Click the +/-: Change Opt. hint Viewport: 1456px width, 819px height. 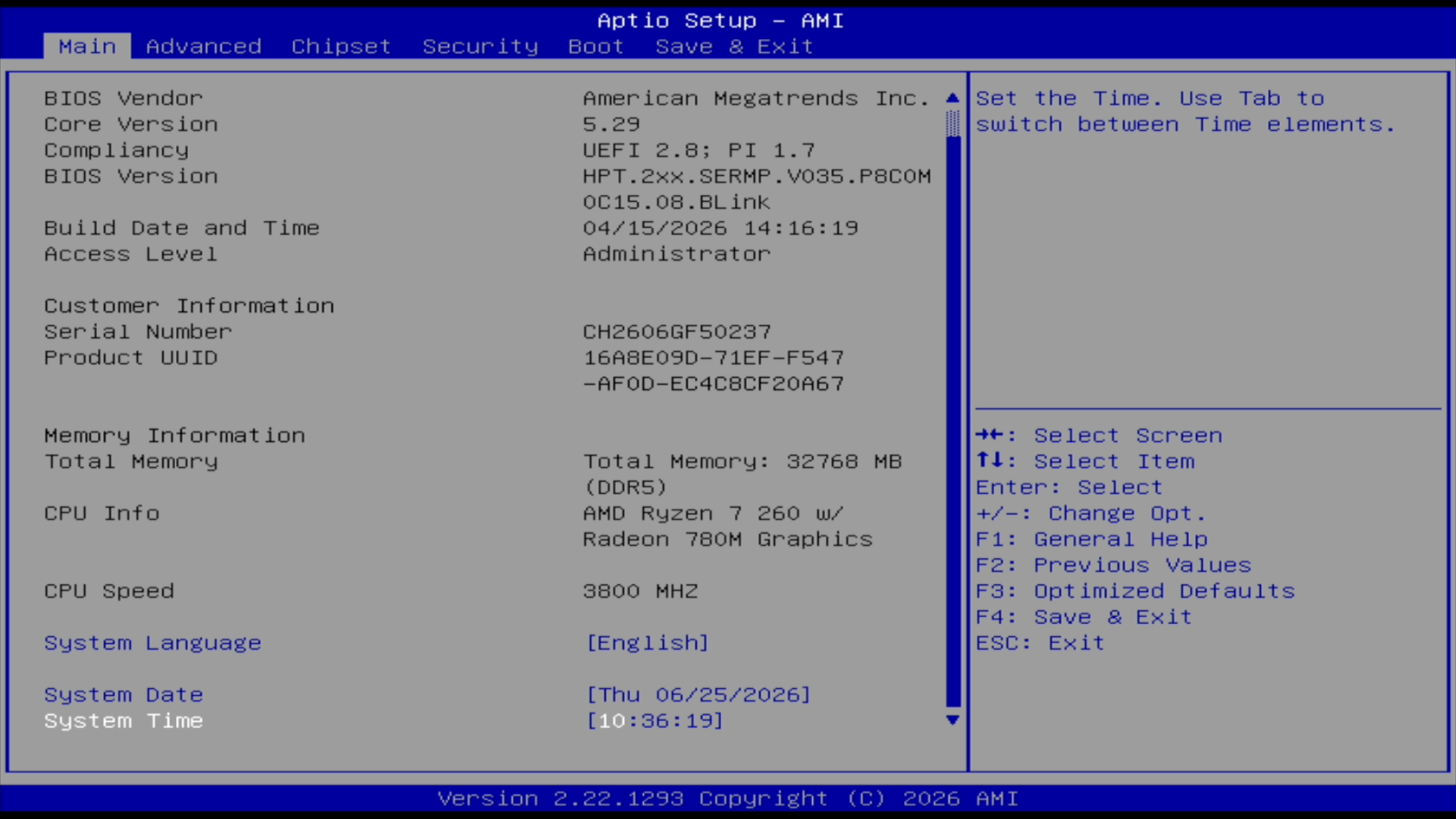(x=1091, y=513)
